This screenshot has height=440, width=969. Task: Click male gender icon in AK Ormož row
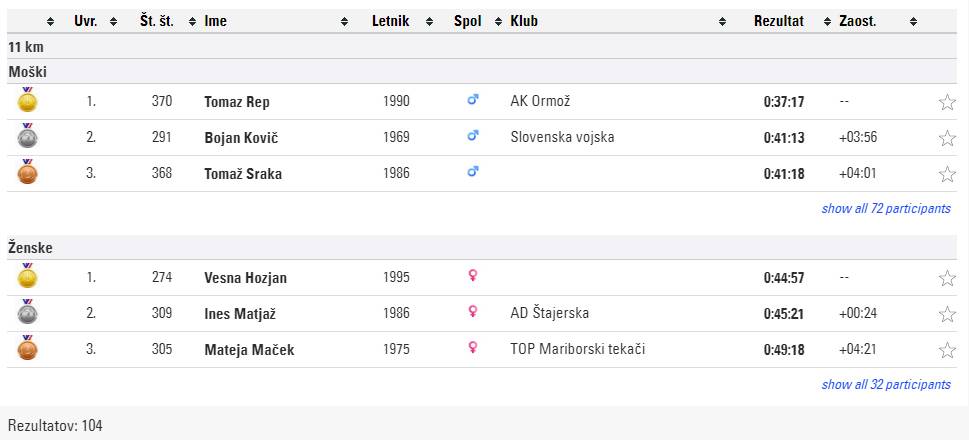click(473, 101)
